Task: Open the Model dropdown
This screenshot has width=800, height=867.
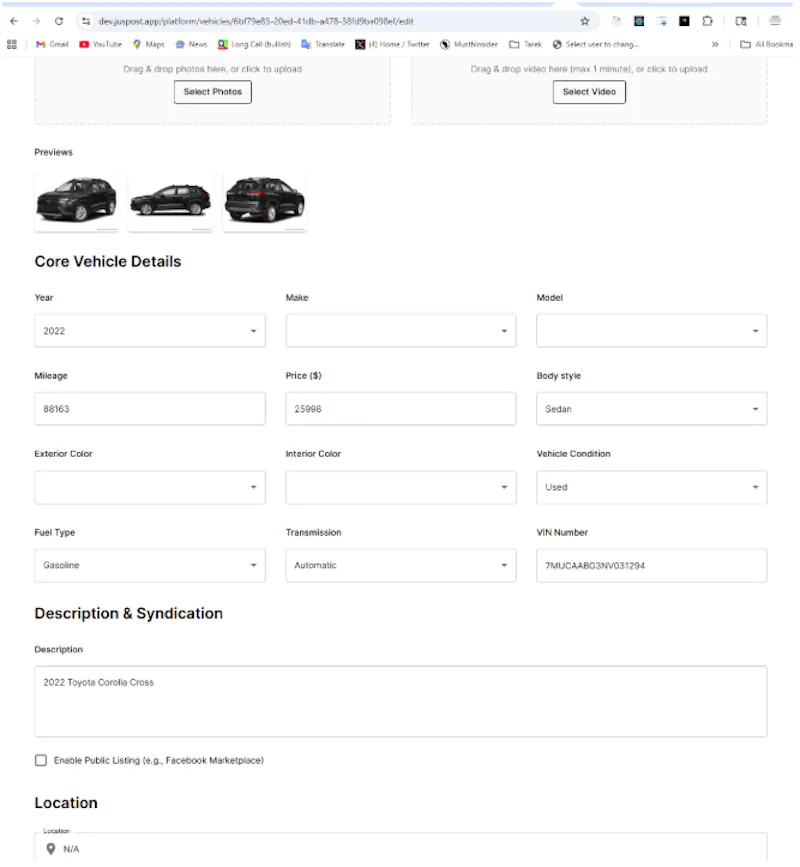Action: (x=652, y=331)
